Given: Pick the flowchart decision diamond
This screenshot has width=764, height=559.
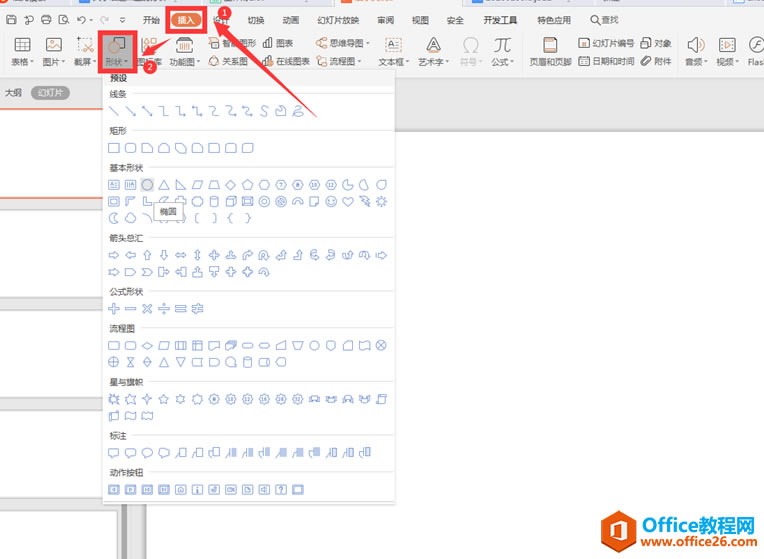Looking at the screenshot, I should pos(147,346).
